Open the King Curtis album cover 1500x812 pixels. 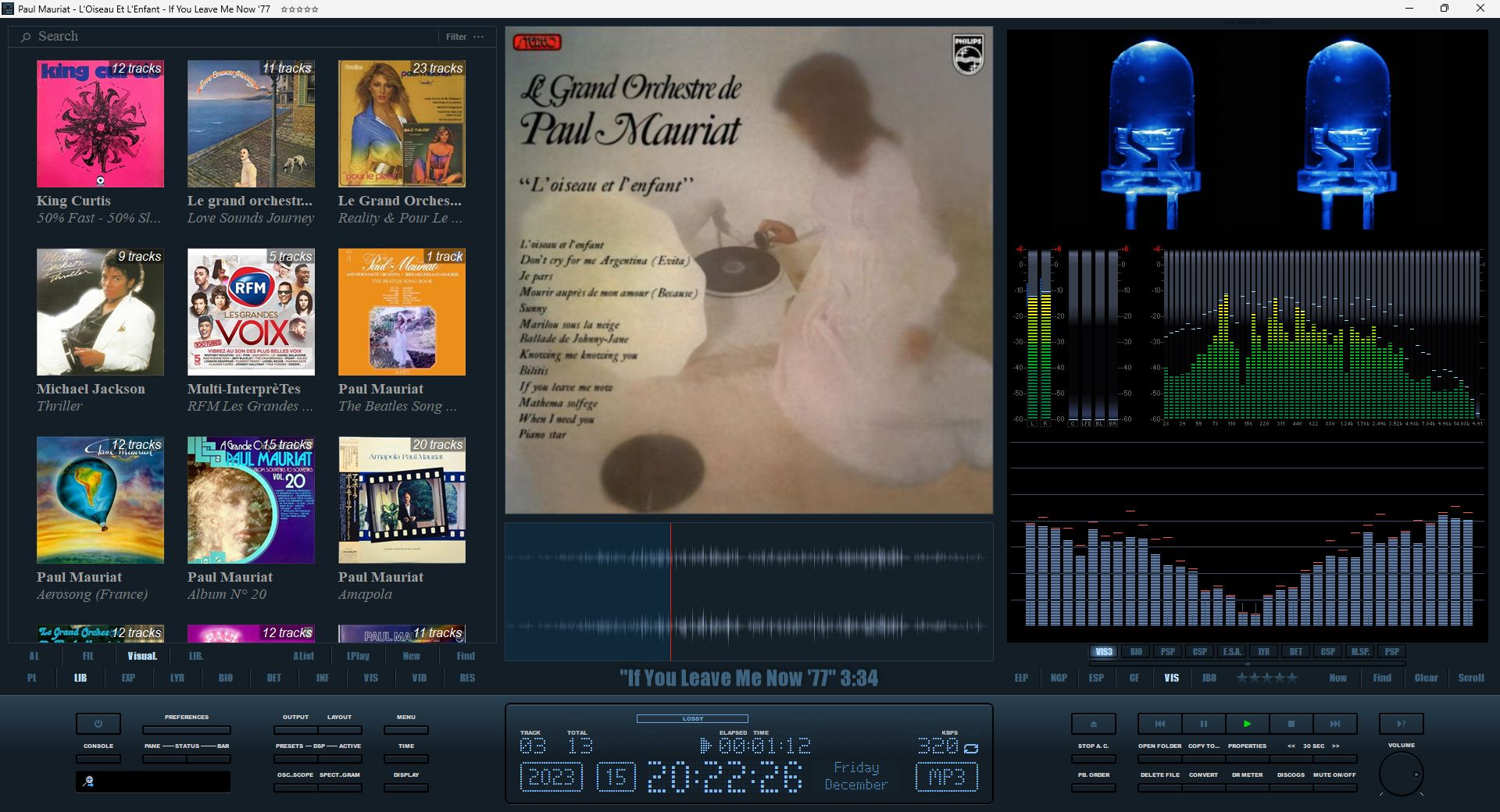[100, 123]
